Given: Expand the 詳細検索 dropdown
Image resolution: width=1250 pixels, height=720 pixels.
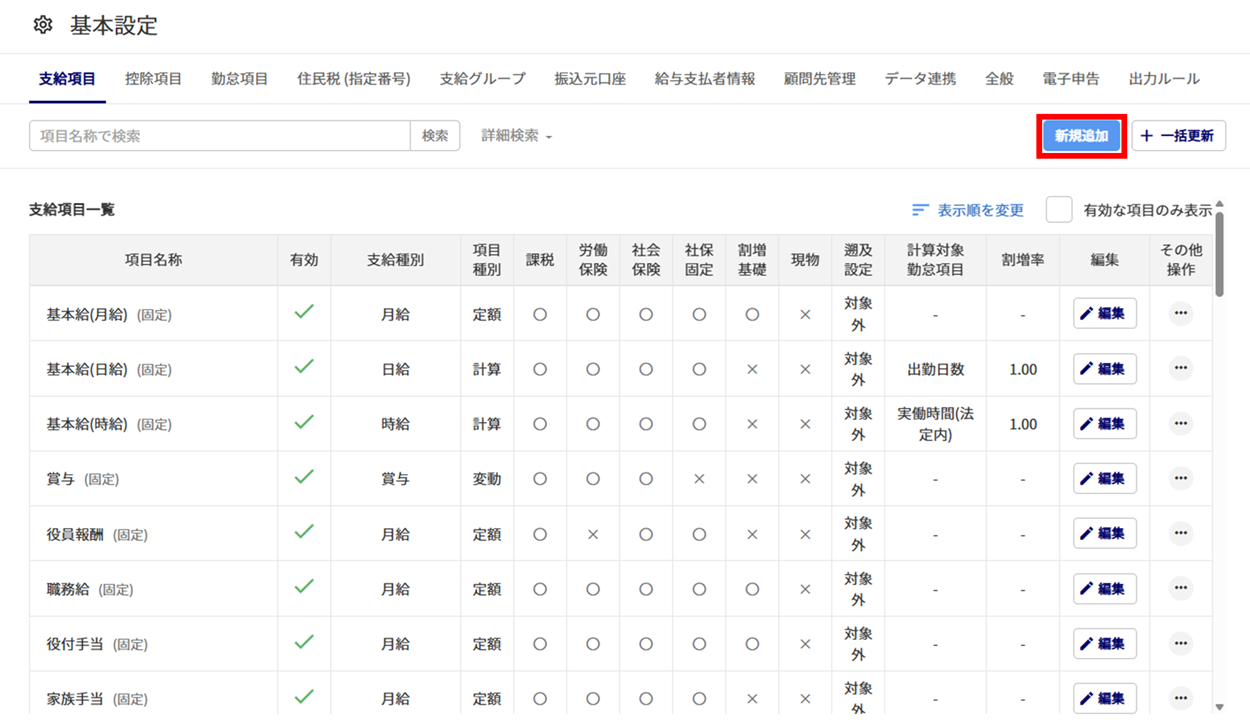Looking at the screenshot, I should pos(517,136).
